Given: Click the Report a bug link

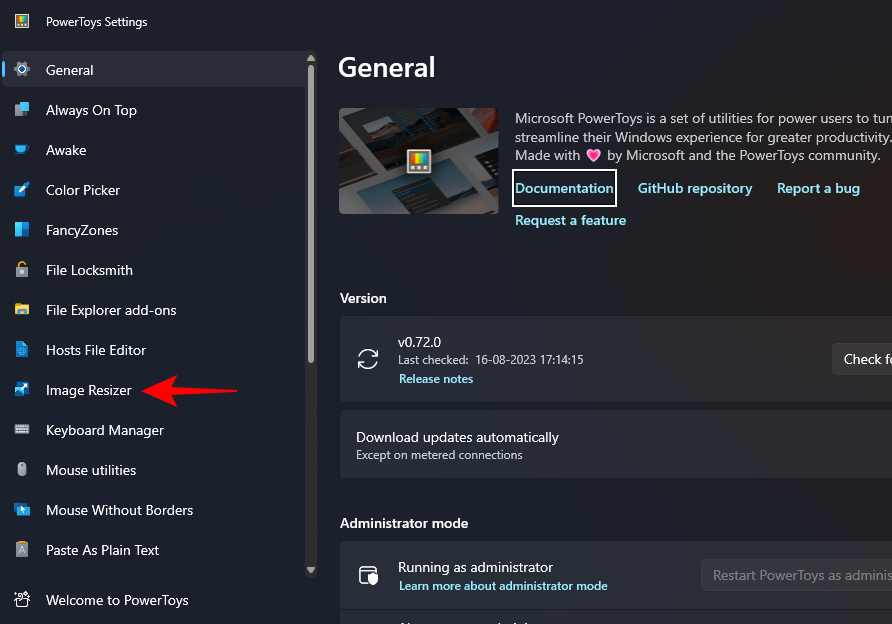Looking at the screenshot, I should 818,188.
